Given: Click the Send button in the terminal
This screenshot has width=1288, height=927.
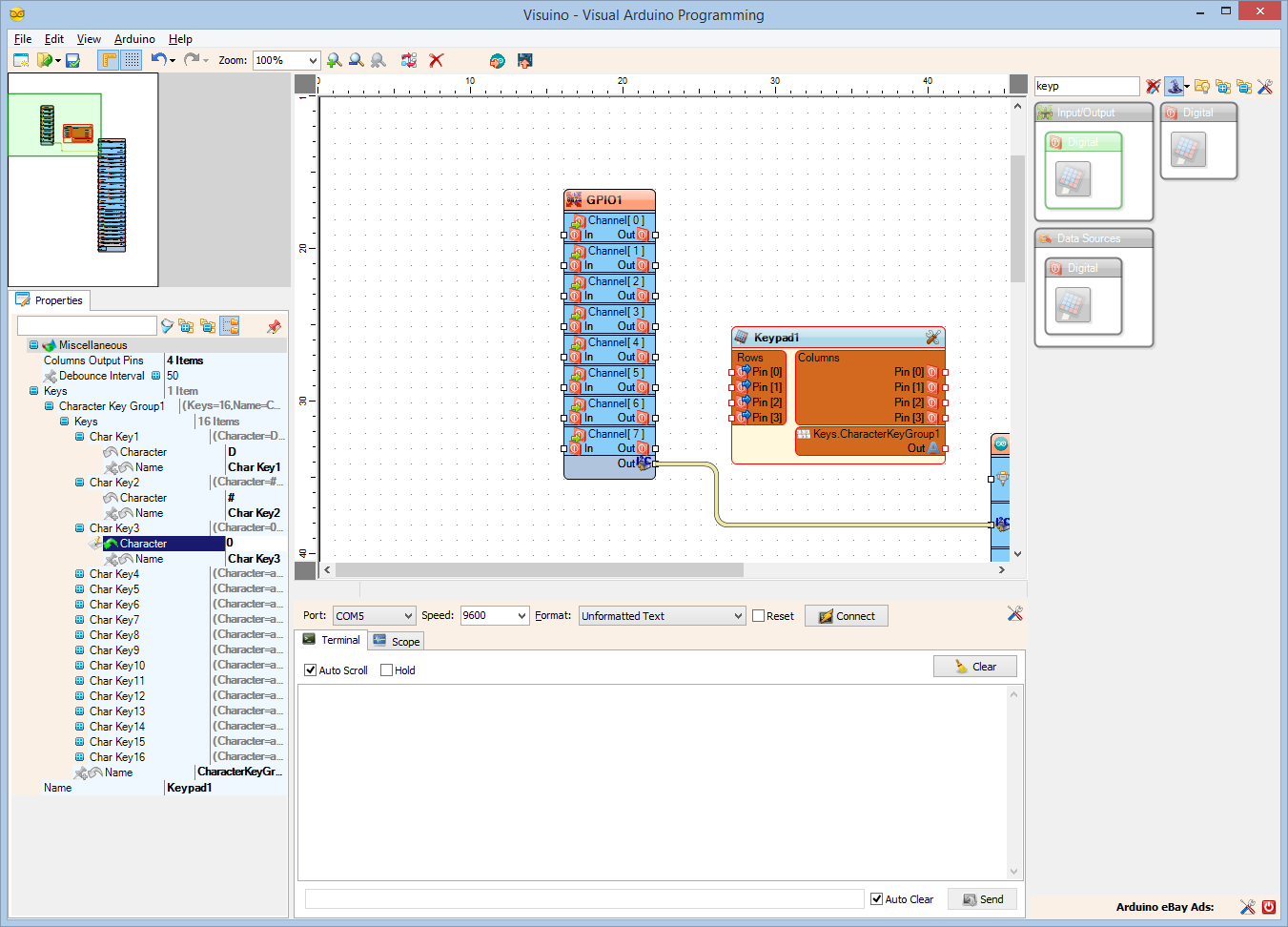Looking at the screenshot, I should (982, 898).
